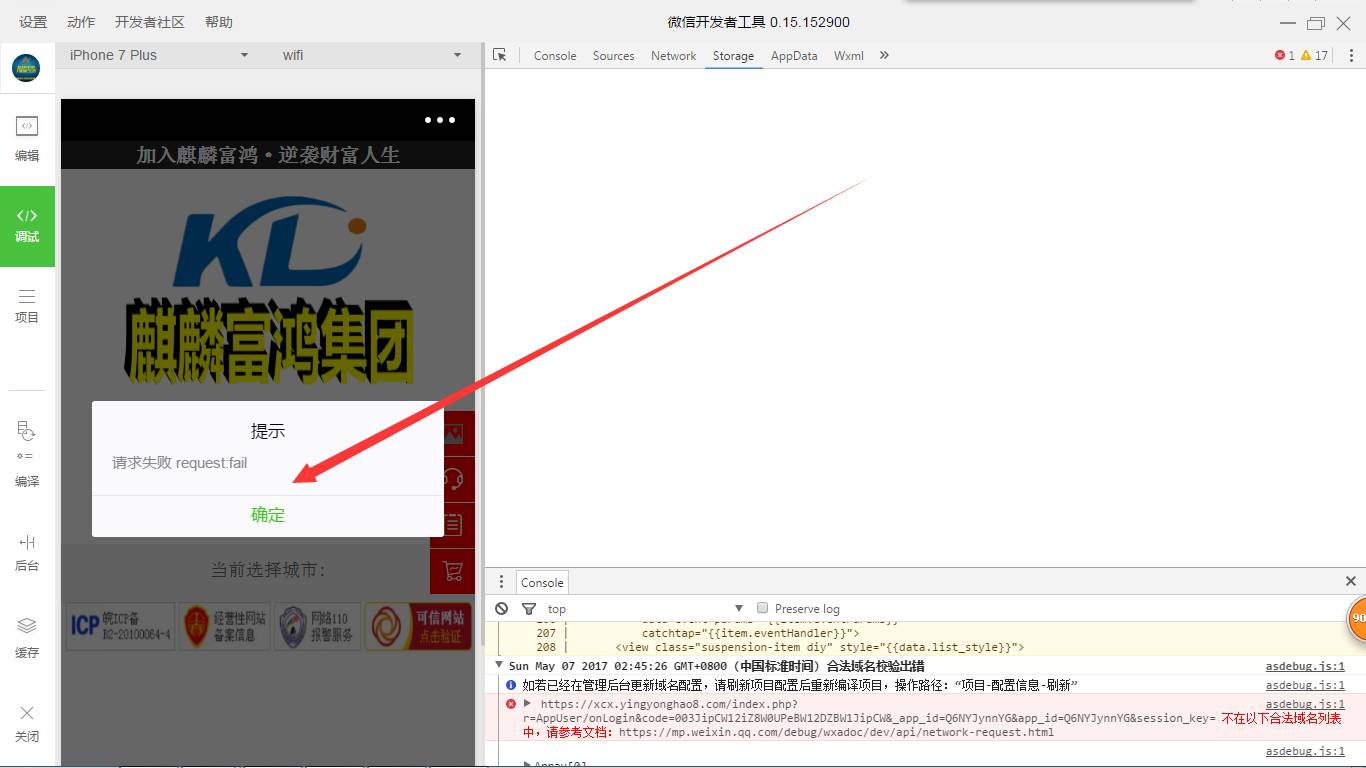The height and width of the screenshot is (768, 1366).
Task: Click the 网络110报警服务 badge
Action: pyautogui.click(x=318, y=626)
